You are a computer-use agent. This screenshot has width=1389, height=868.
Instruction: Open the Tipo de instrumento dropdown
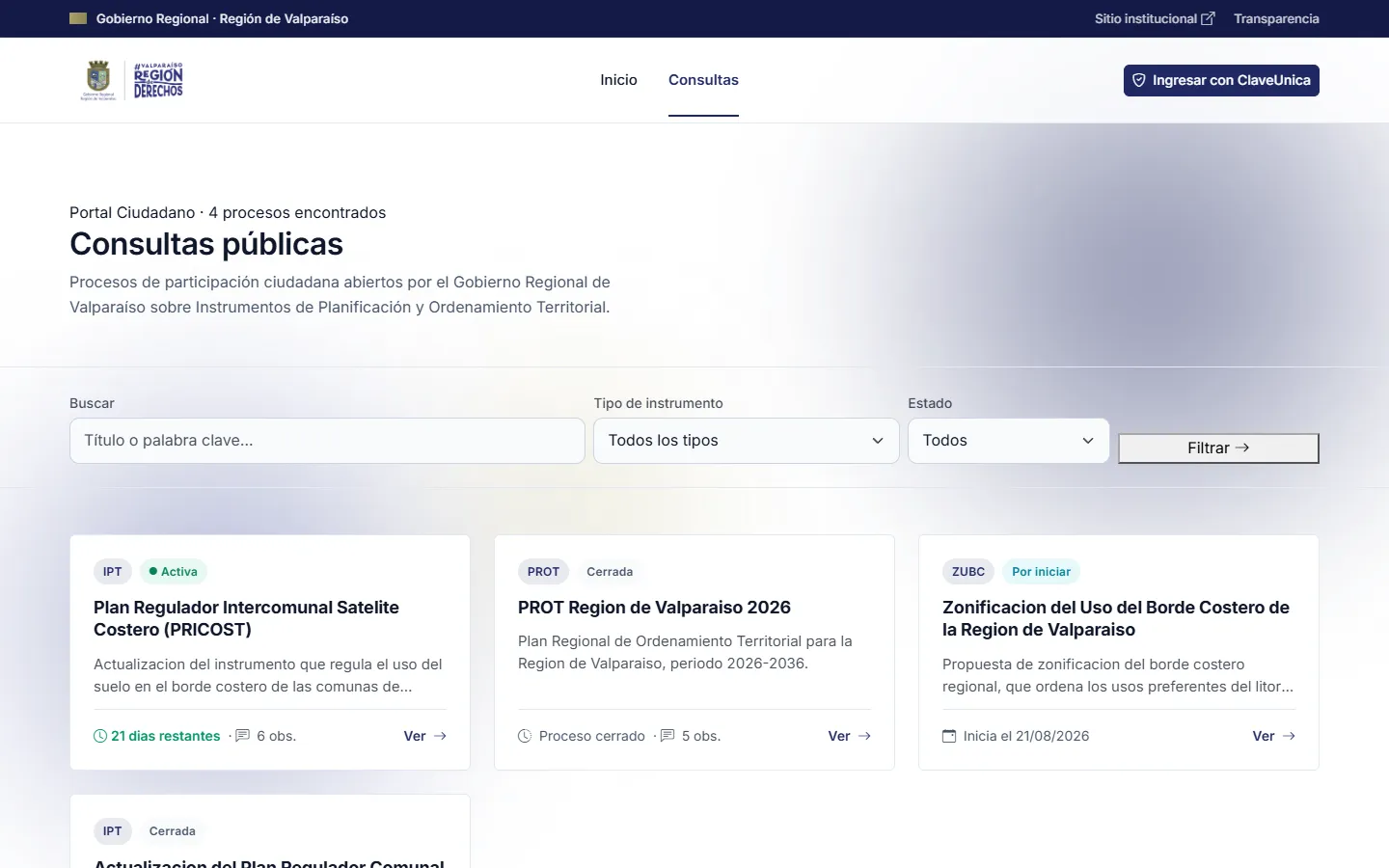[747, 441]
